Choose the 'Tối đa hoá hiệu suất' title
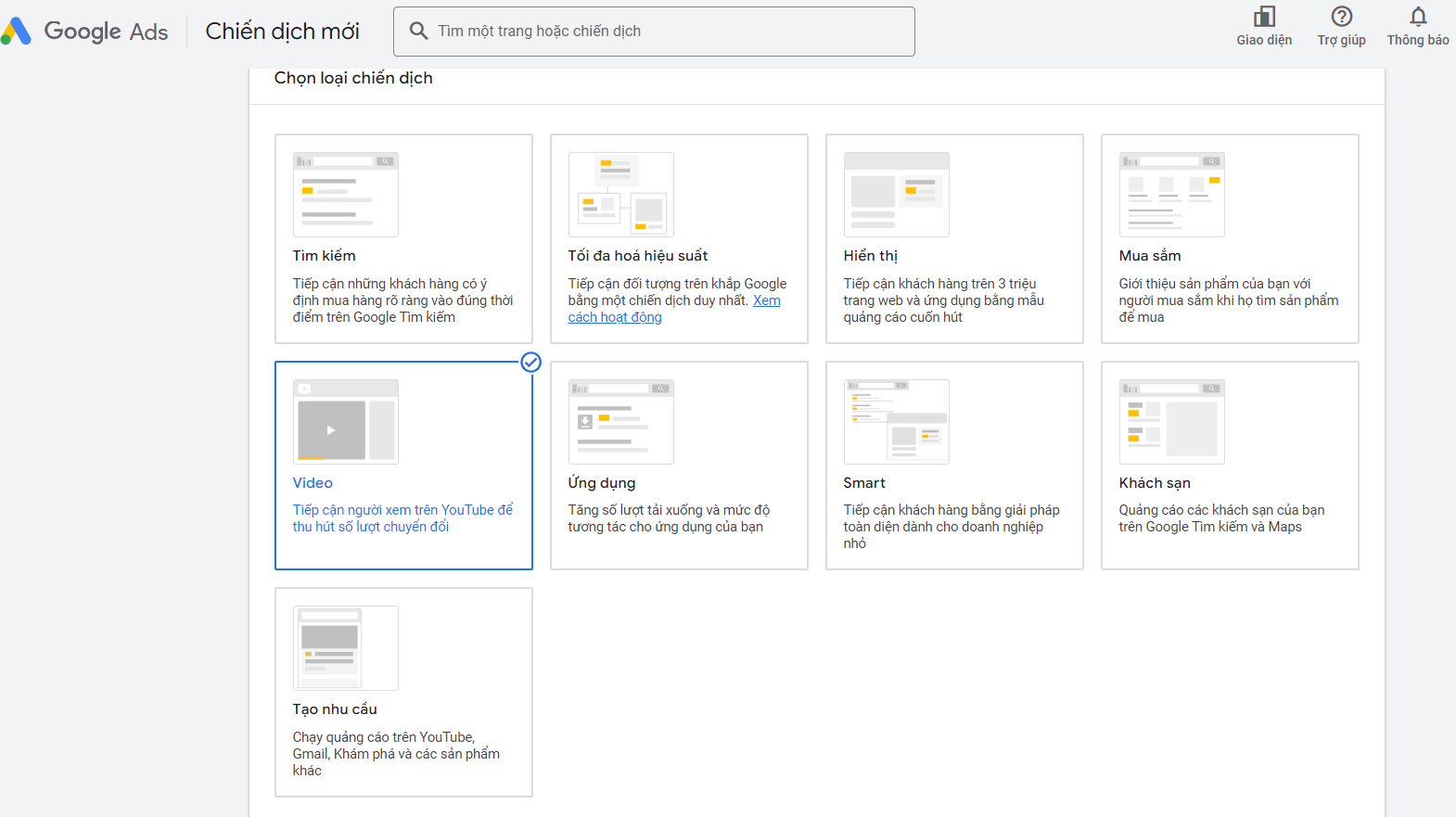The image size is (1456, 817). 638,256
